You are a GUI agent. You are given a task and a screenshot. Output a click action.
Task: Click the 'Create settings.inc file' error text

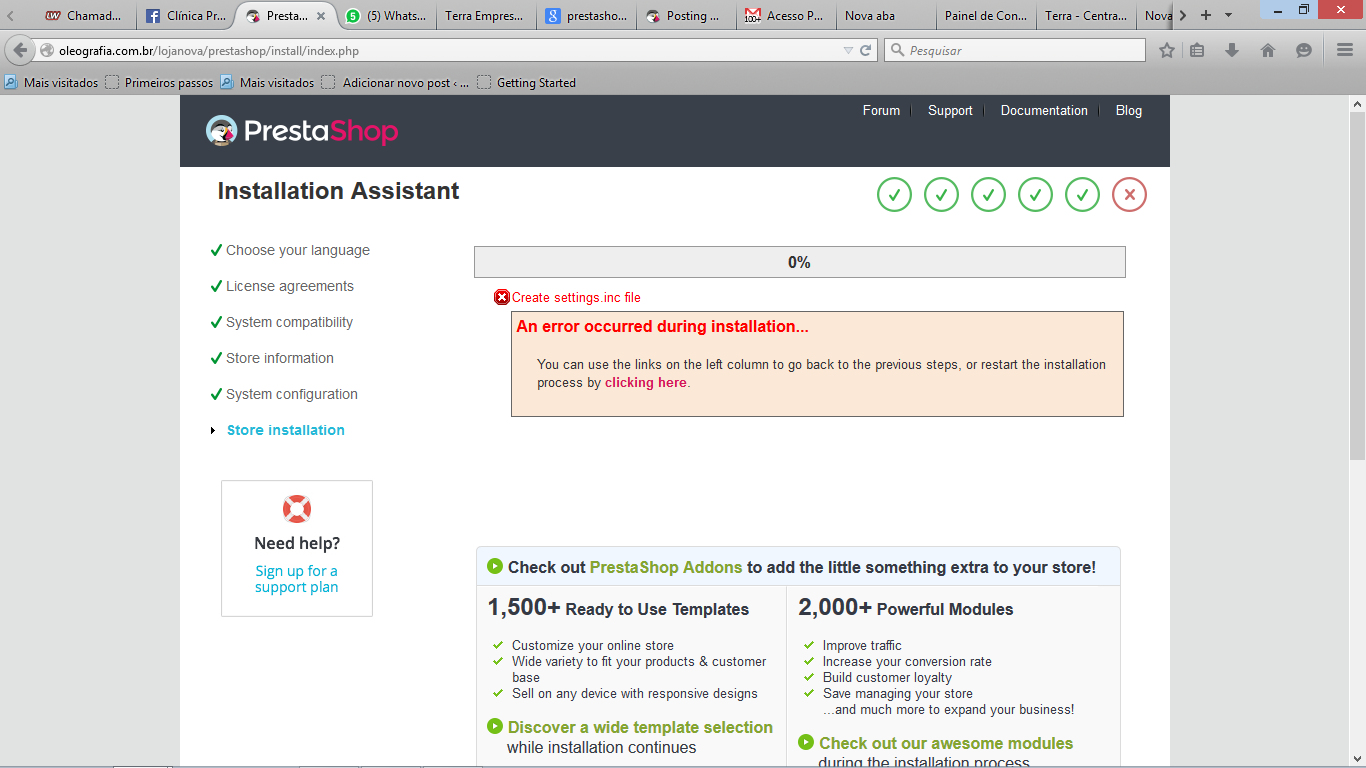576,297
